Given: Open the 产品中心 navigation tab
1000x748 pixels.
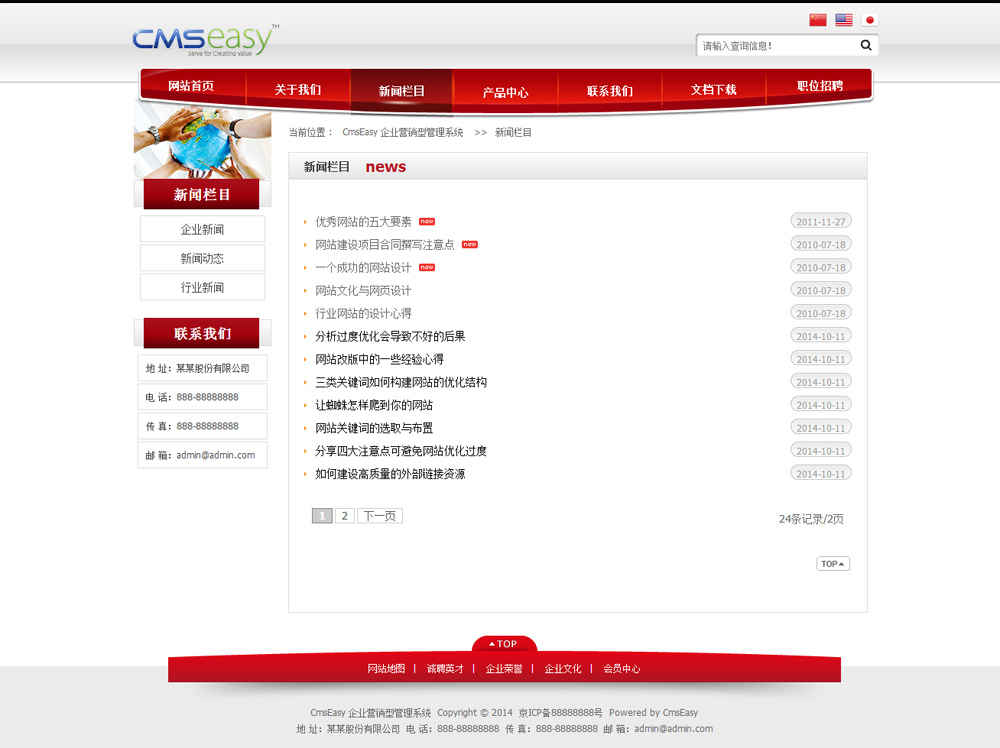Looking at the screenshot, I should (x=505, y=92).
